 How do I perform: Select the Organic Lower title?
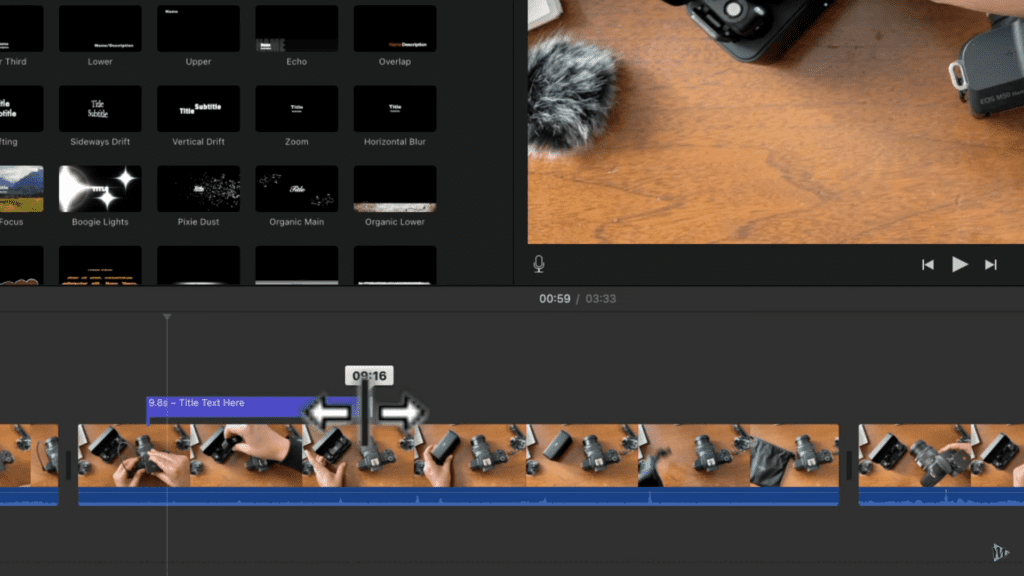(x=395, y=189)
